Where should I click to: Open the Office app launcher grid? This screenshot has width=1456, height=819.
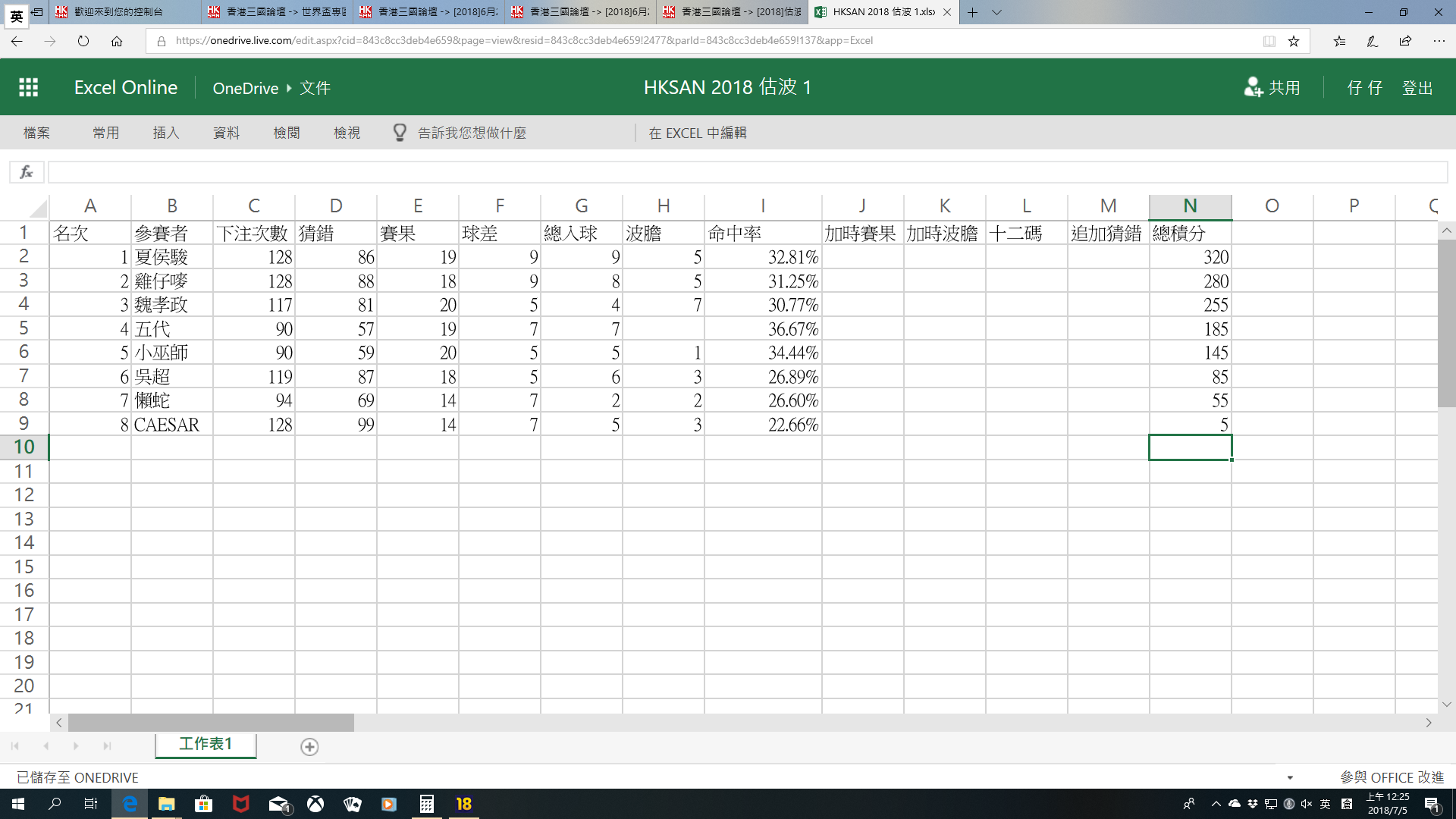[28, 87]
